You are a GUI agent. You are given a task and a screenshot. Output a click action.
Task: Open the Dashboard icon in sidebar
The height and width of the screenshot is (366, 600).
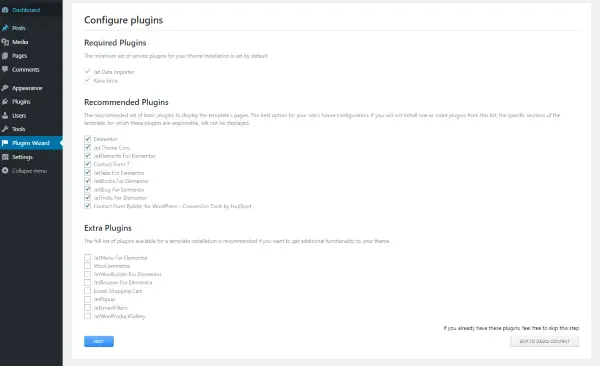[x=5, y=10]
